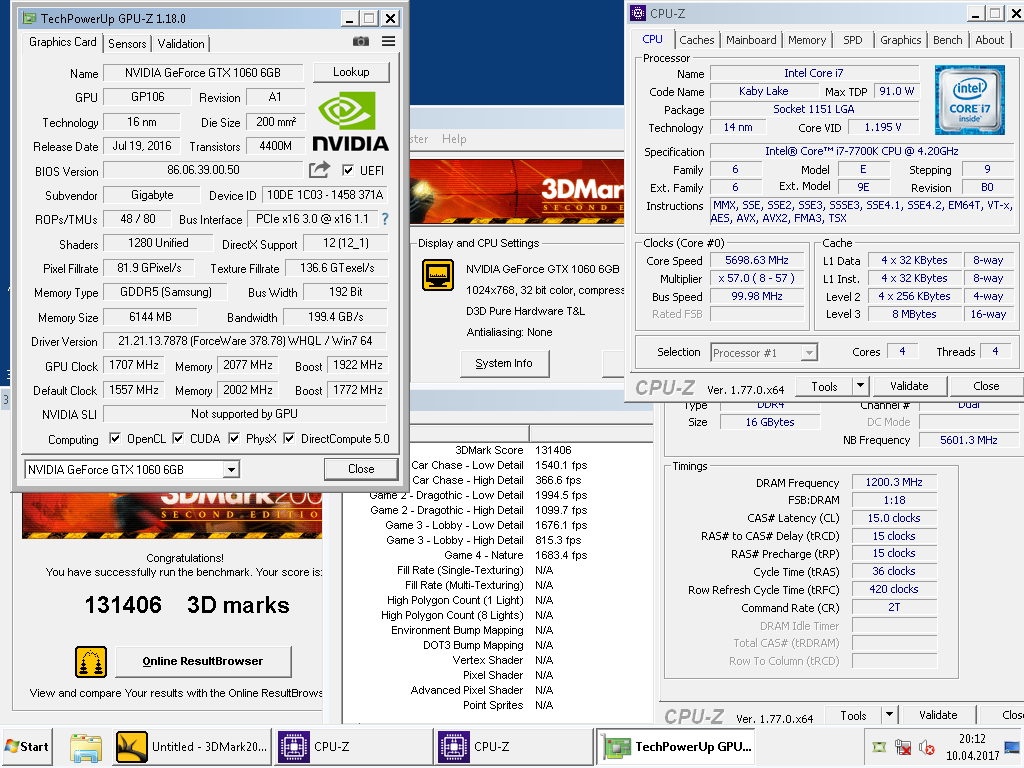This screenshot has width=1024, height=768.
Task: Click TechPowerUp GPU-Z taskbar item
Action: 675,746
